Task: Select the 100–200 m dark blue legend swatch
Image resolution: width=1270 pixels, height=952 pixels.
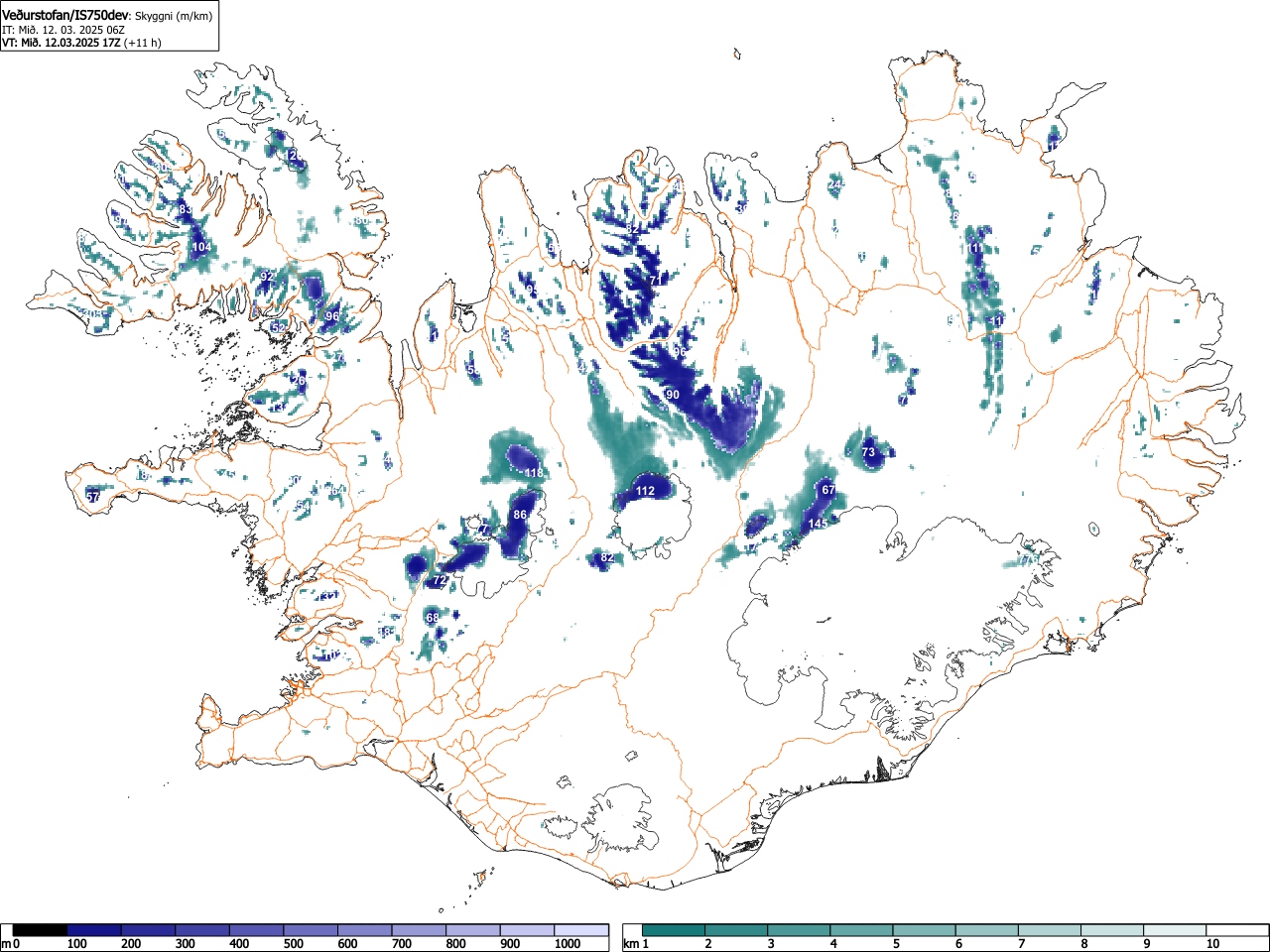Action: coord(94,930)
